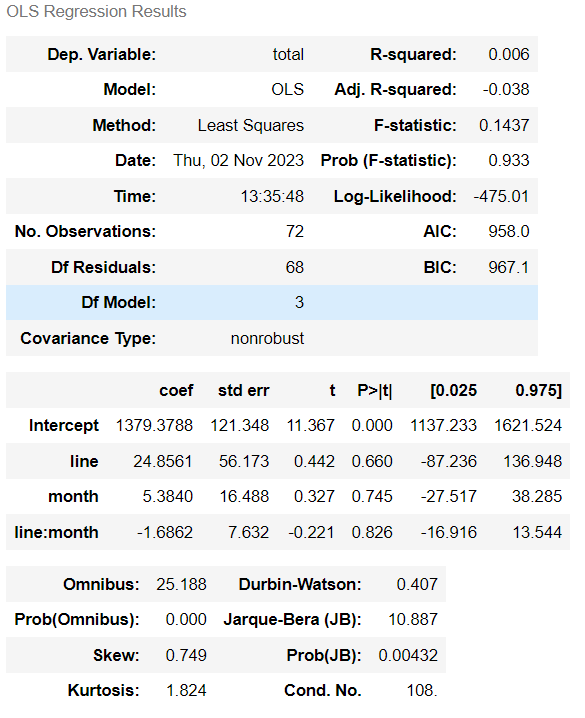Click the std err column header

pos(244,391)
